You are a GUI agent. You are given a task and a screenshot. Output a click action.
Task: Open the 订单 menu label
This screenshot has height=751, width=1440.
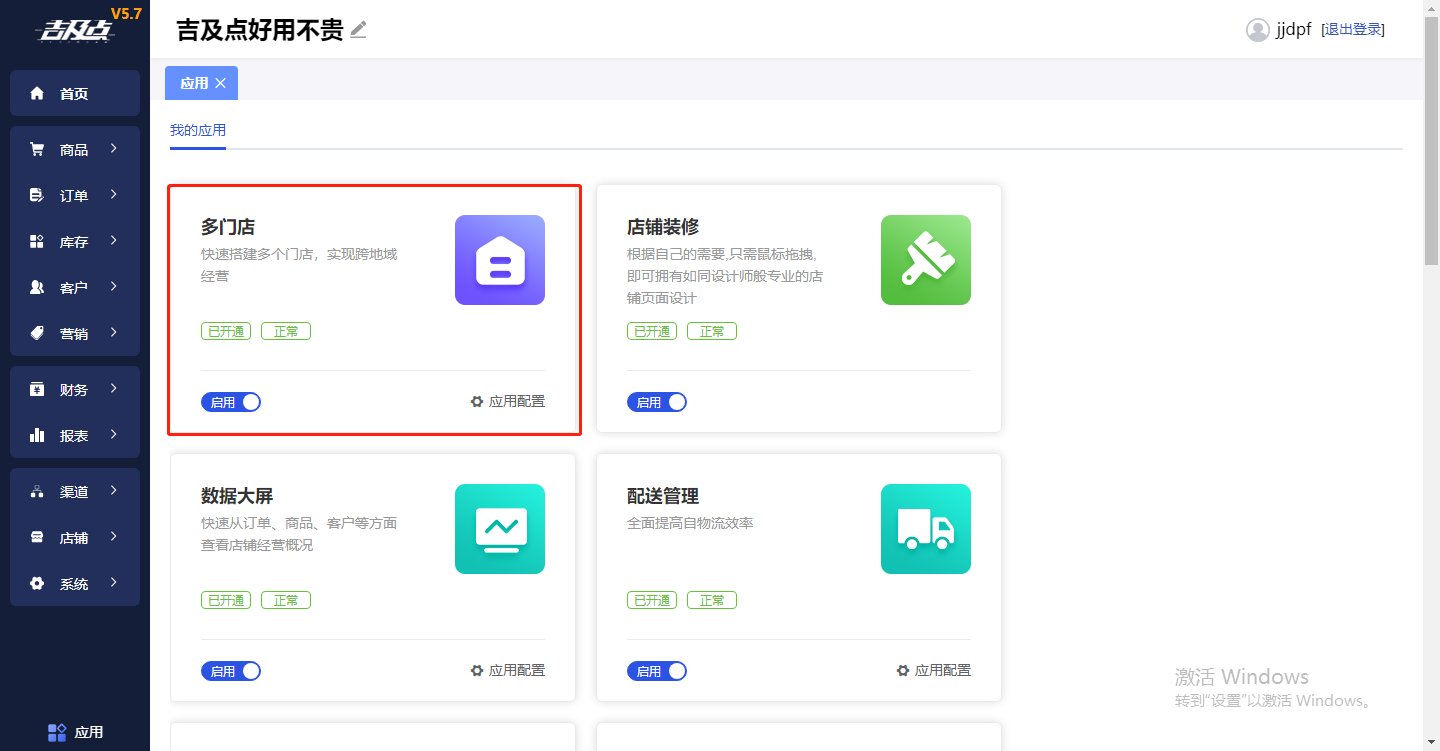click(74, 195)
